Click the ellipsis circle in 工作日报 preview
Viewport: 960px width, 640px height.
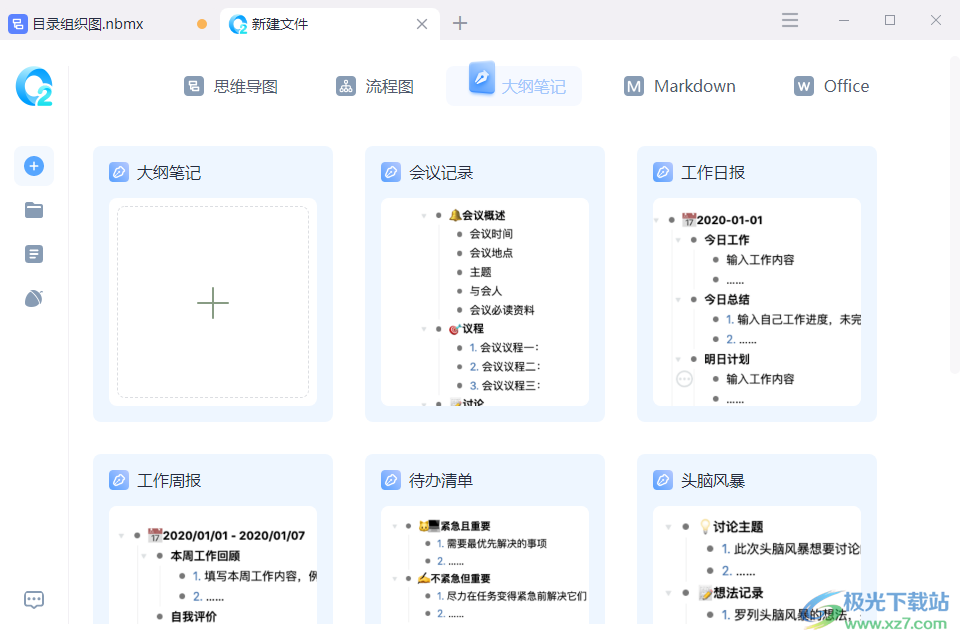pos(684,379)
